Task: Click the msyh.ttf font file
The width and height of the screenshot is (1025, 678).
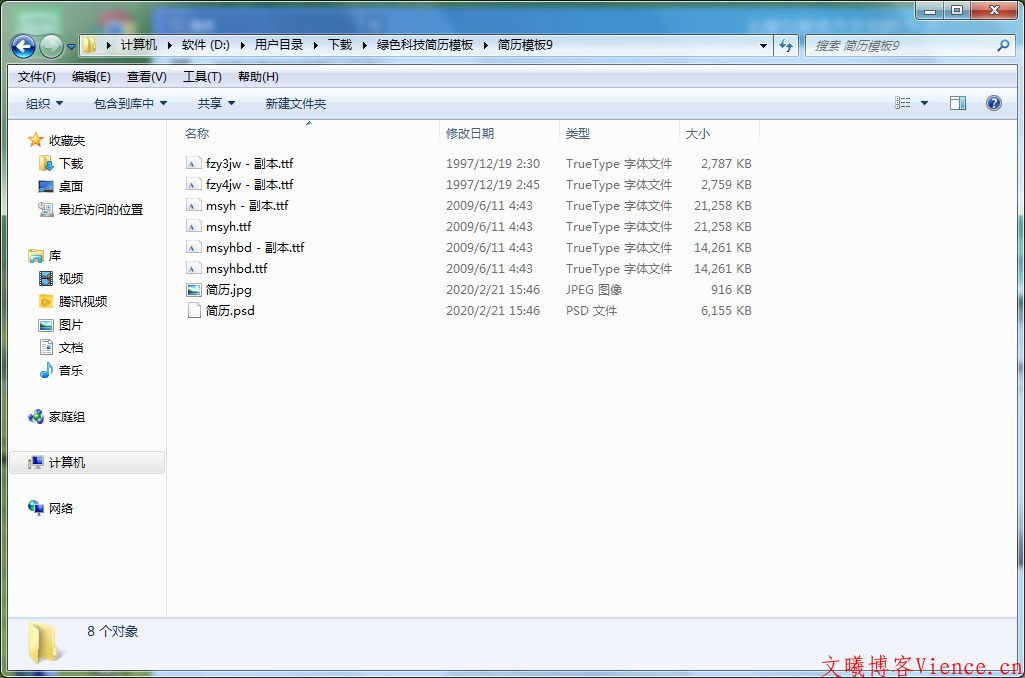Action: coord(228,227)
